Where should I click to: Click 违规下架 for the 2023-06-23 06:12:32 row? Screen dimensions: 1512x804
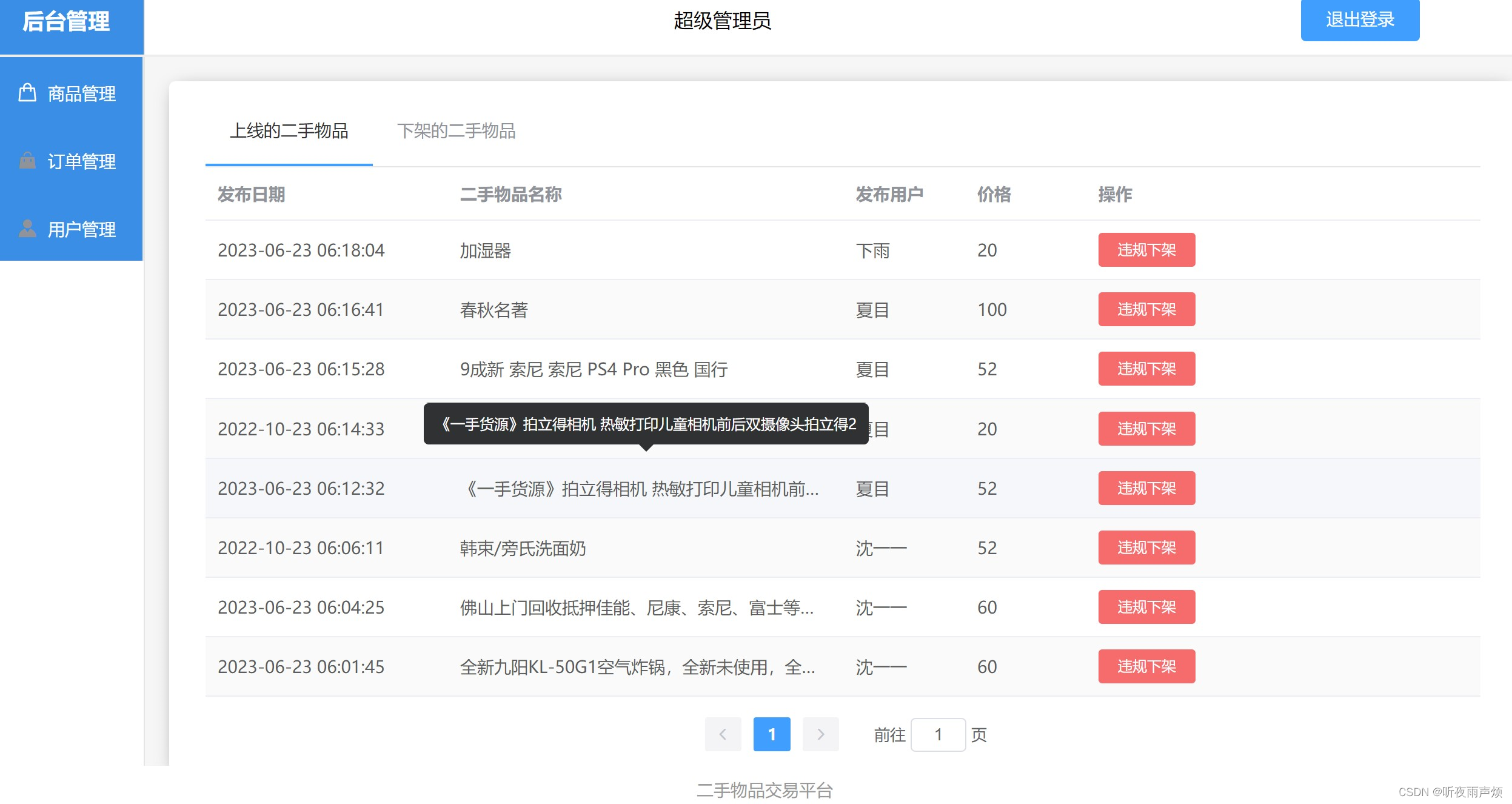[1146, 488]
